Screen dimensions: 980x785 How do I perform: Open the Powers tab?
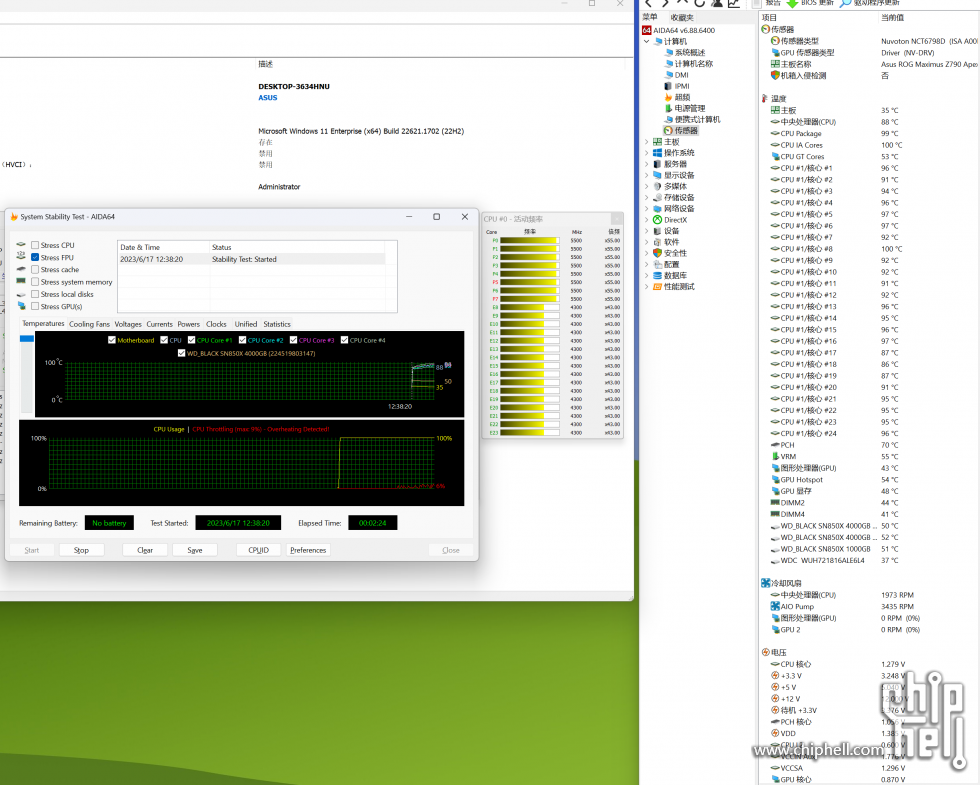188,324
